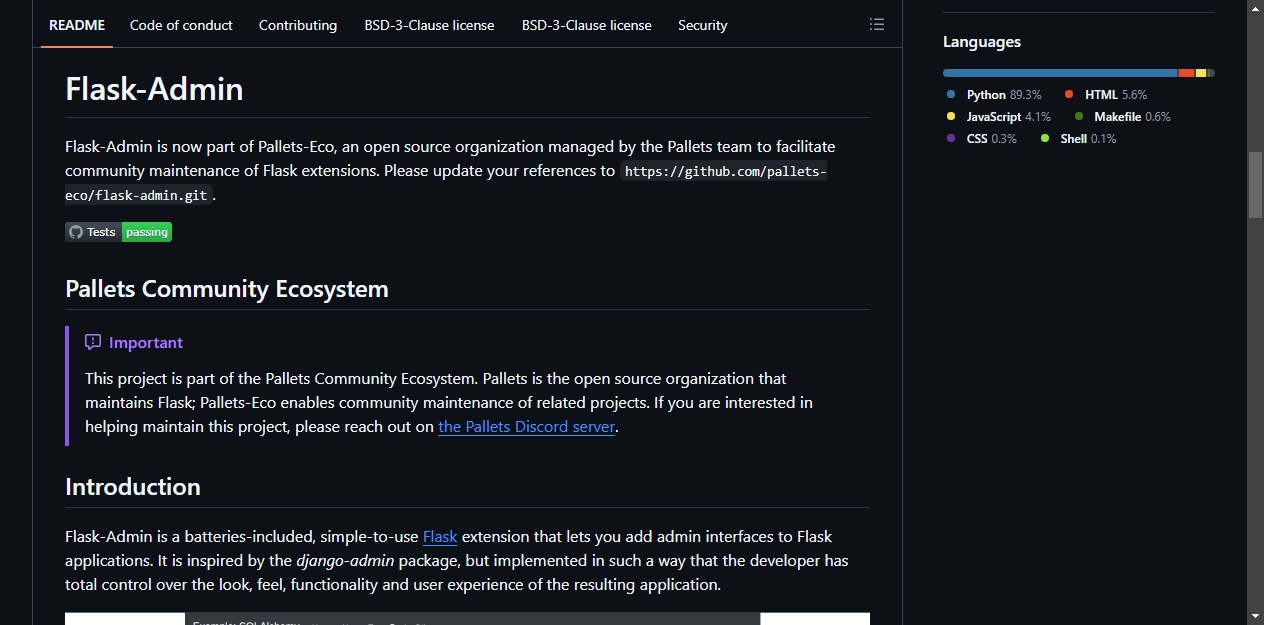Click the Makefile language dark green dot
1264x625 pixels.
pyautogui.click(x=1078, y=116)
